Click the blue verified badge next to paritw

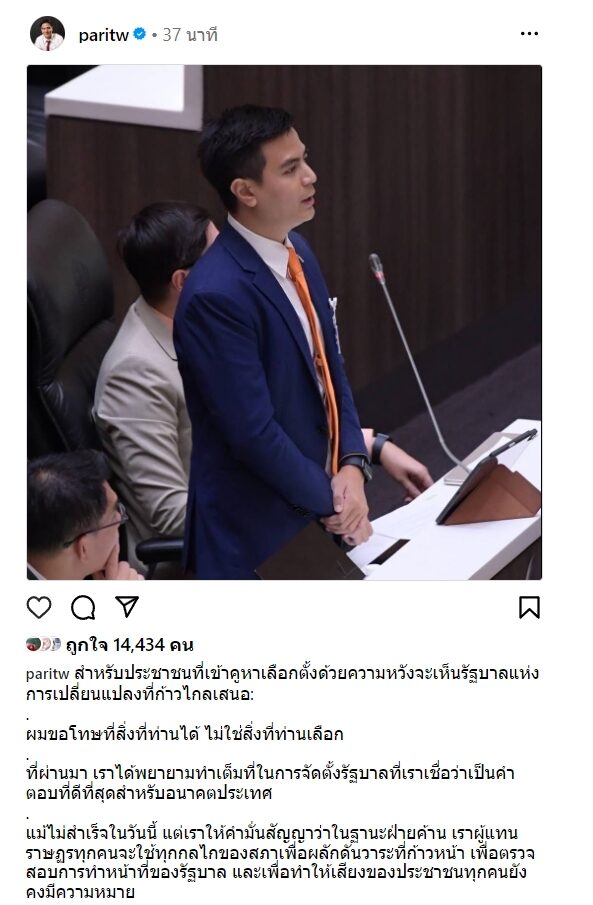pyautogui.click(x=139, y=34)
